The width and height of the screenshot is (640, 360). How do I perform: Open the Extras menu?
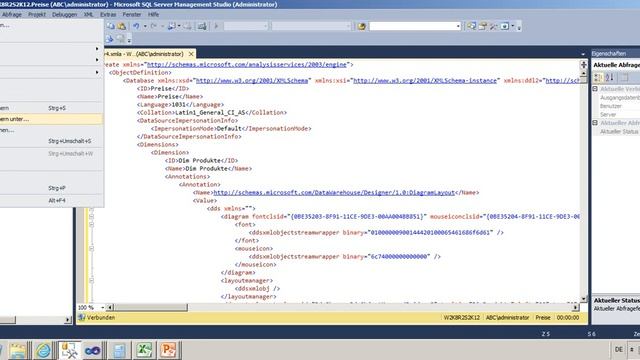coord(108,14)
